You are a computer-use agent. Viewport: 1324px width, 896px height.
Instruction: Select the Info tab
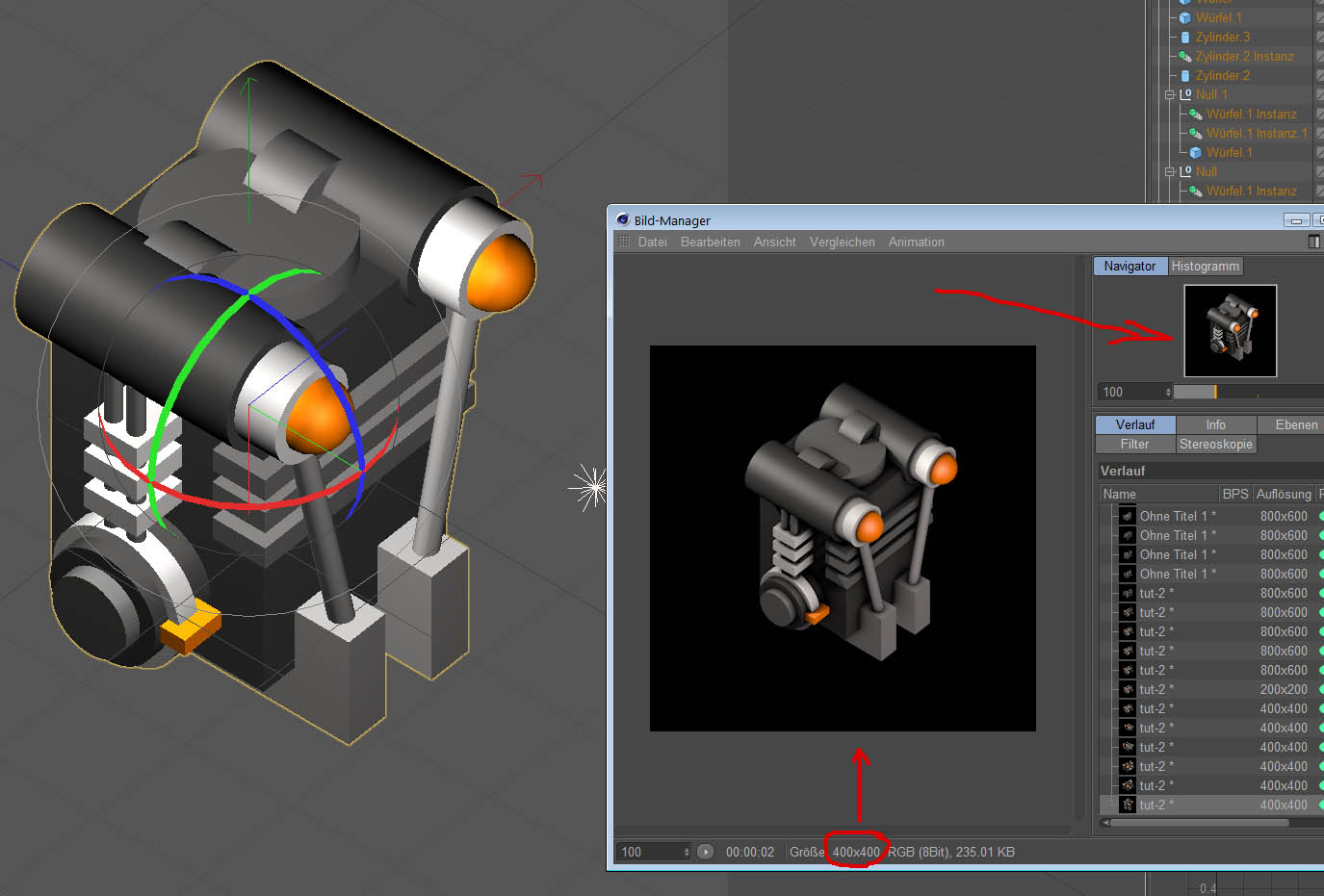pos(1216,424)
